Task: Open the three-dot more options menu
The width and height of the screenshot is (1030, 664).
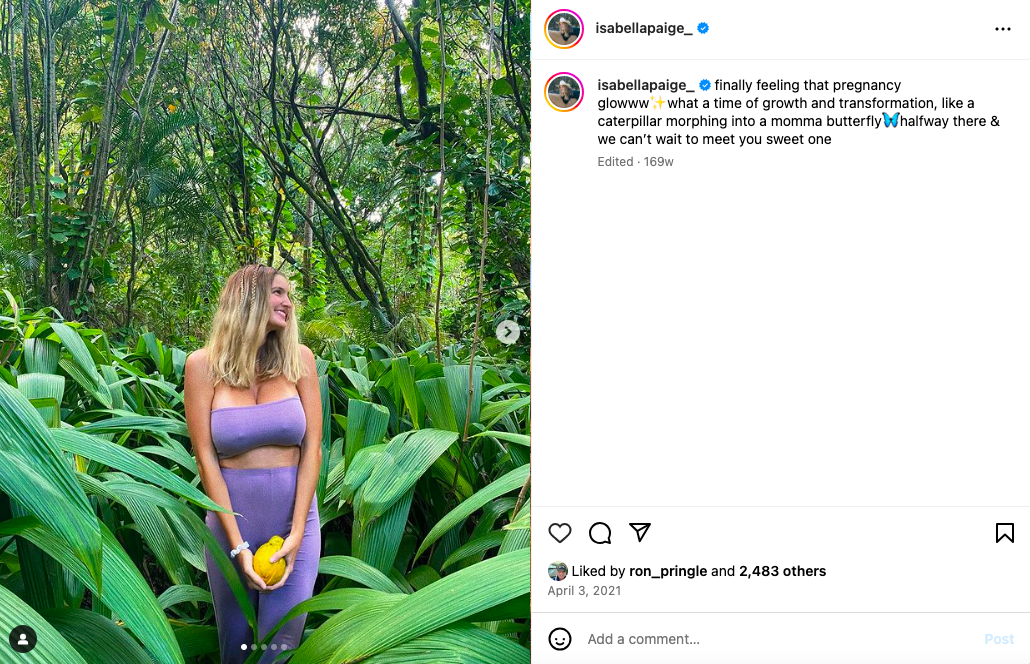Action: point(1002,29)
